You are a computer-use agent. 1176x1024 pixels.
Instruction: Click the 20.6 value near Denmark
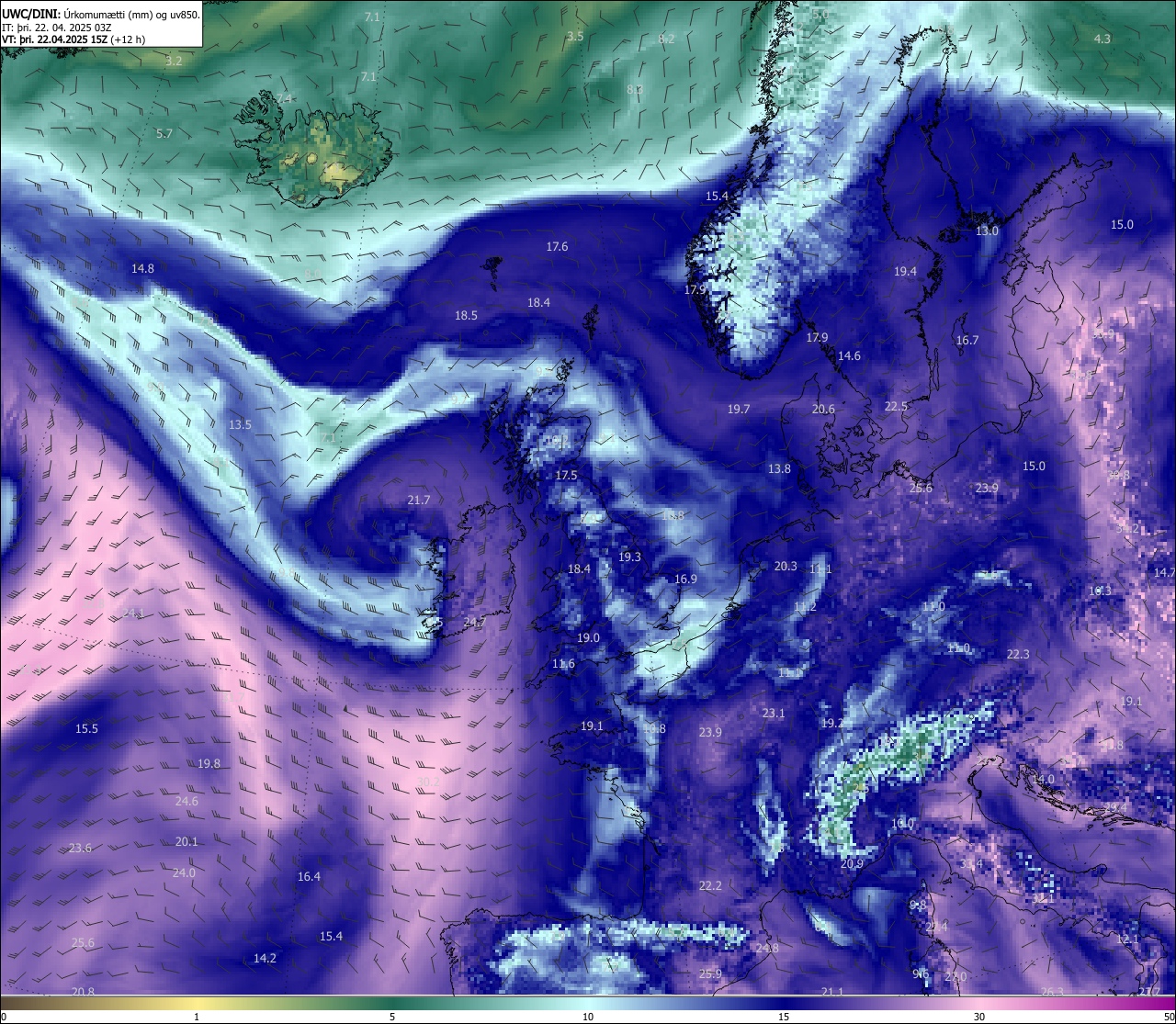click(x=823, y=409)
